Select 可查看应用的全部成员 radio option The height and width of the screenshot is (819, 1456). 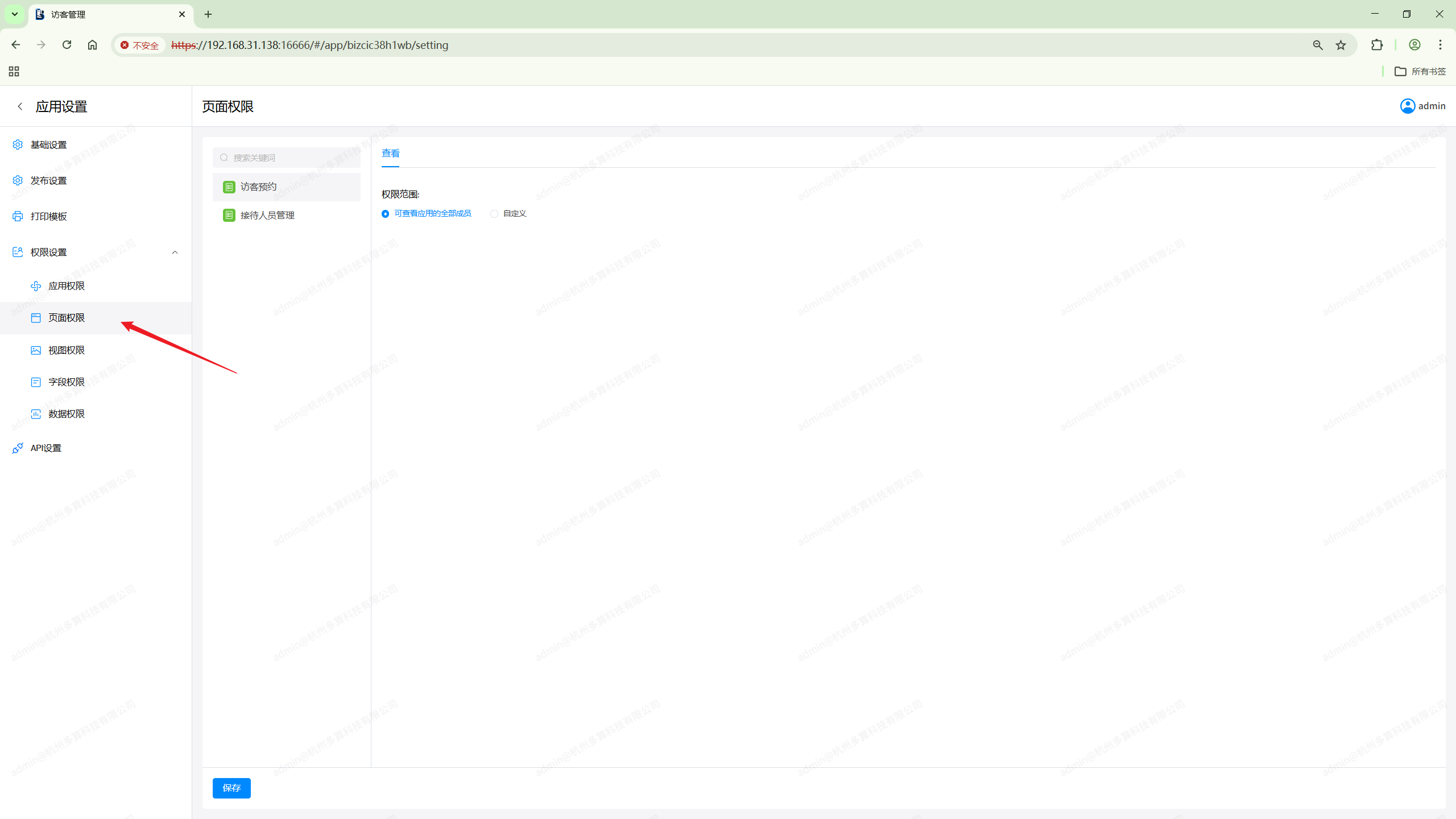coord(386,214)
